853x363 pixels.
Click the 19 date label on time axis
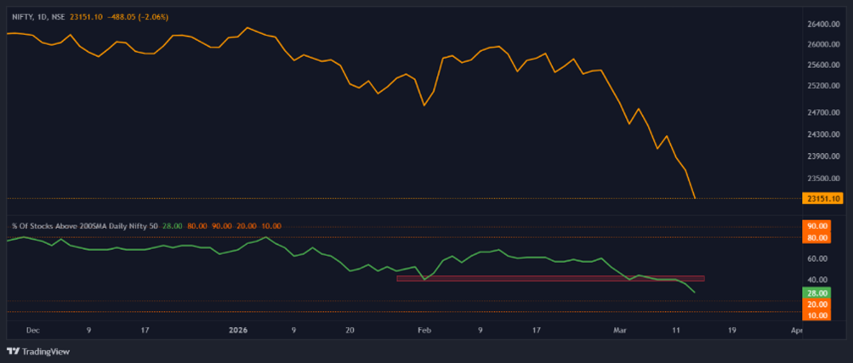pyautogui.click(x=732, y=330)
